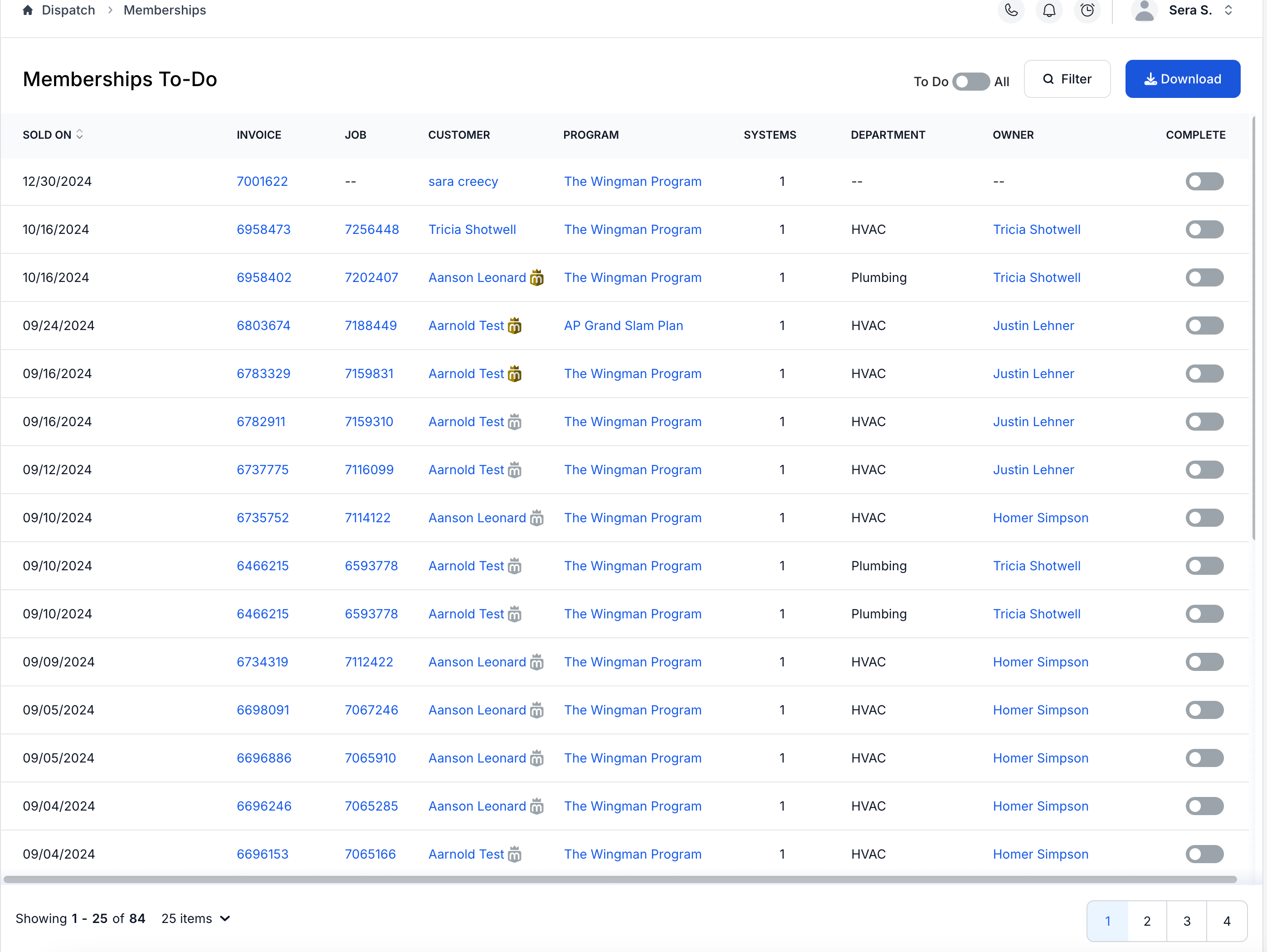
Task: Open job 7065166 link
Action: point(370,855)
